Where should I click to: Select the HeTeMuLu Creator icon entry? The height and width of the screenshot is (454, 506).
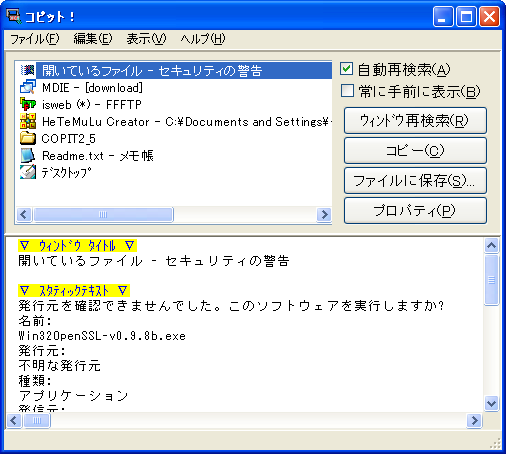[28, 121]
